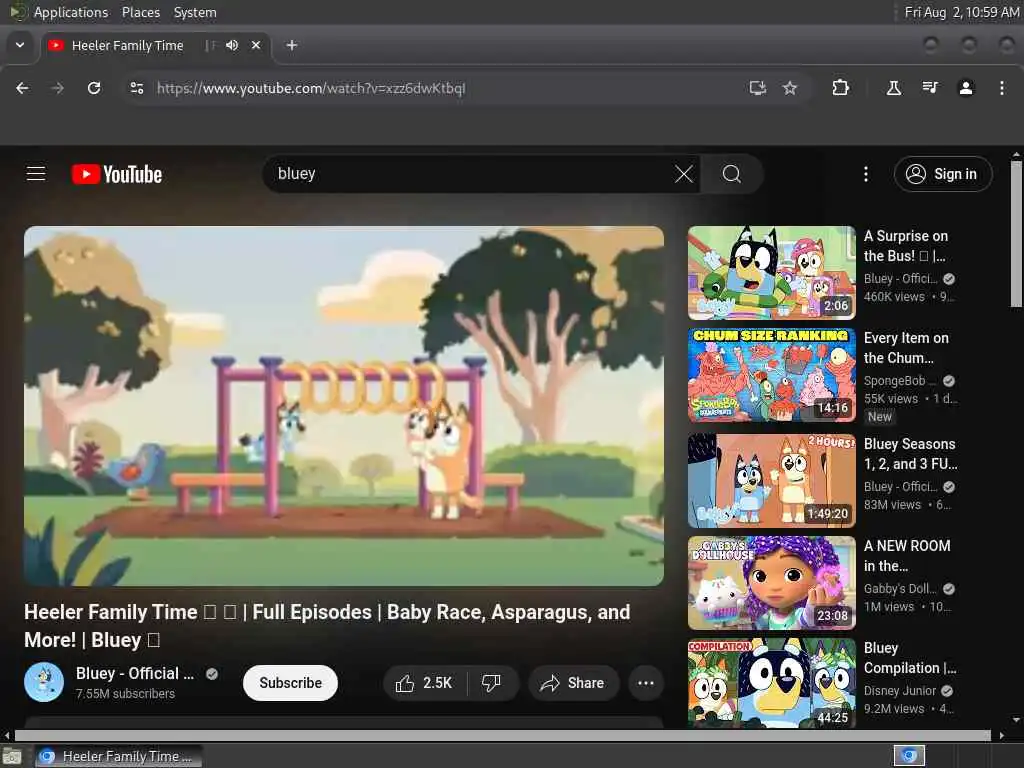Image resolution: width=1024 pixels, height=768 pixels.
Task: Click vertical scrollbar down arrow
Action: pos(1016,720)
